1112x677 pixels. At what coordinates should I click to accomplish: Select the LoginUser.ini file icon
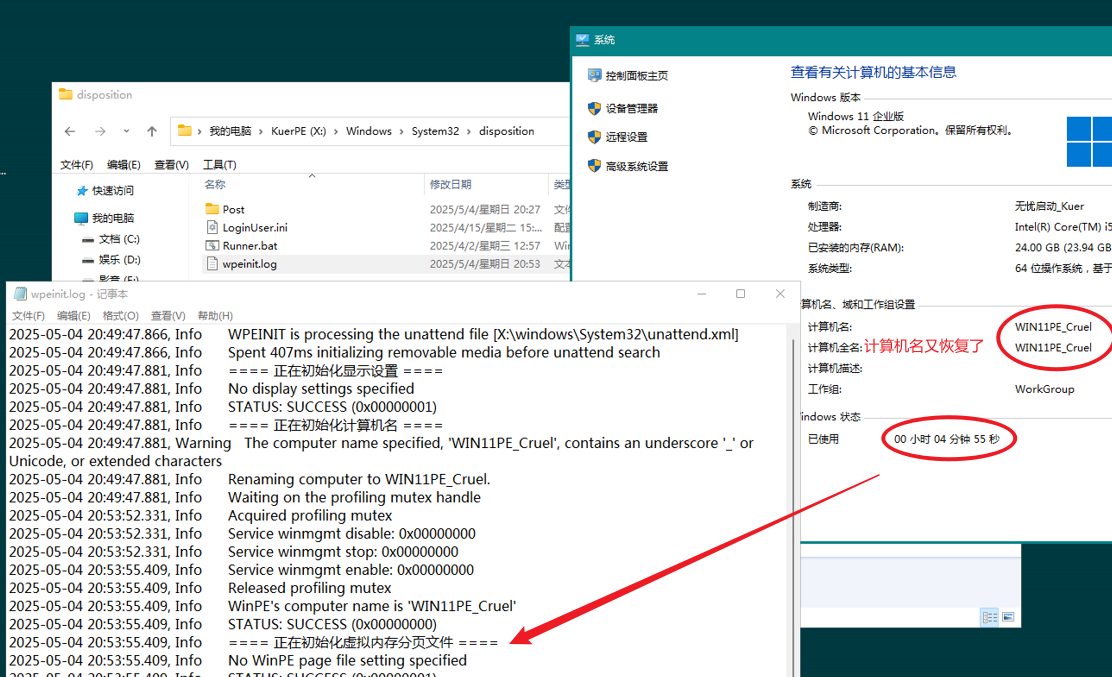(x=212, y=227)
